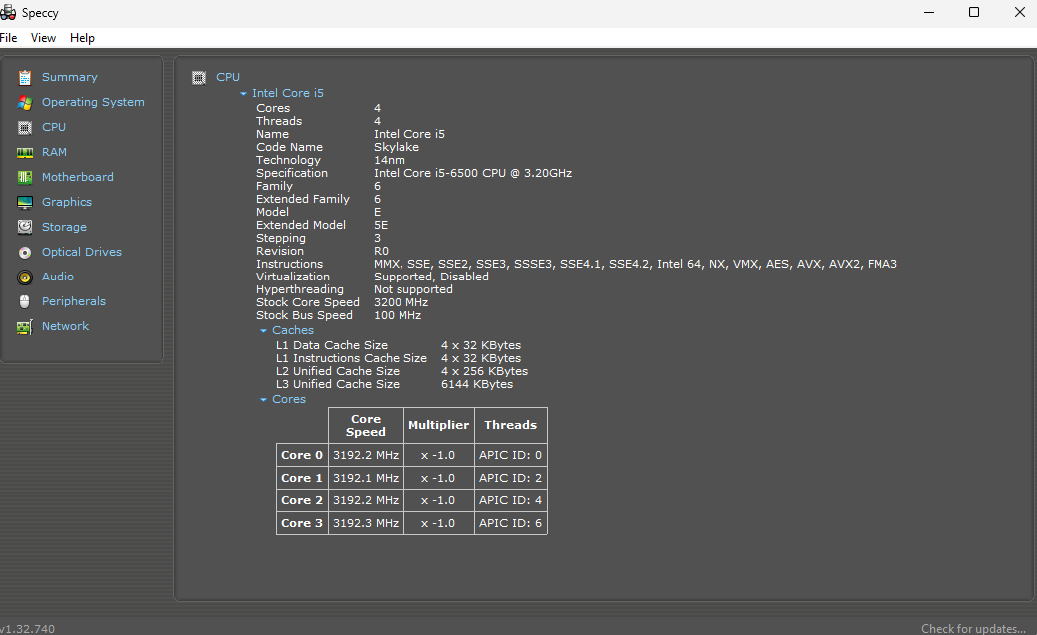Viewport: 1037px width, 635px height.
Task: Click the Cores heading above the table
Action: (289, 400)
